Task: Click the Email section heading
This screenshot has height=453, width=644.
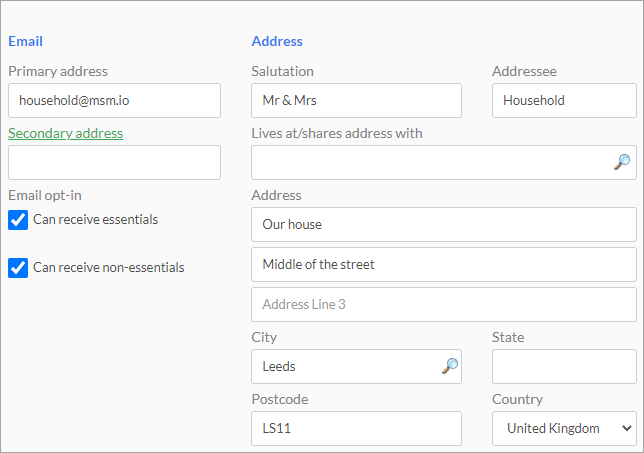Action: 25,41
